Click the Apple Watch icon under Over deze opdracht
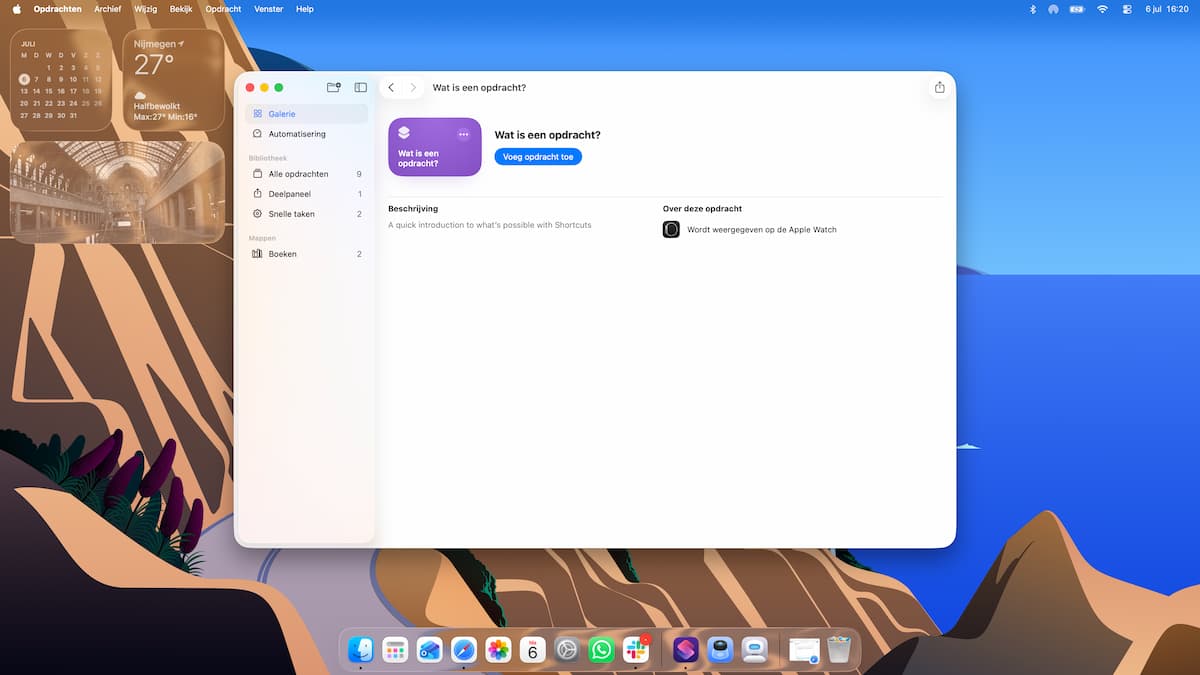The height and width of the screenshot is (675, 1200). [x=671, y=230]
